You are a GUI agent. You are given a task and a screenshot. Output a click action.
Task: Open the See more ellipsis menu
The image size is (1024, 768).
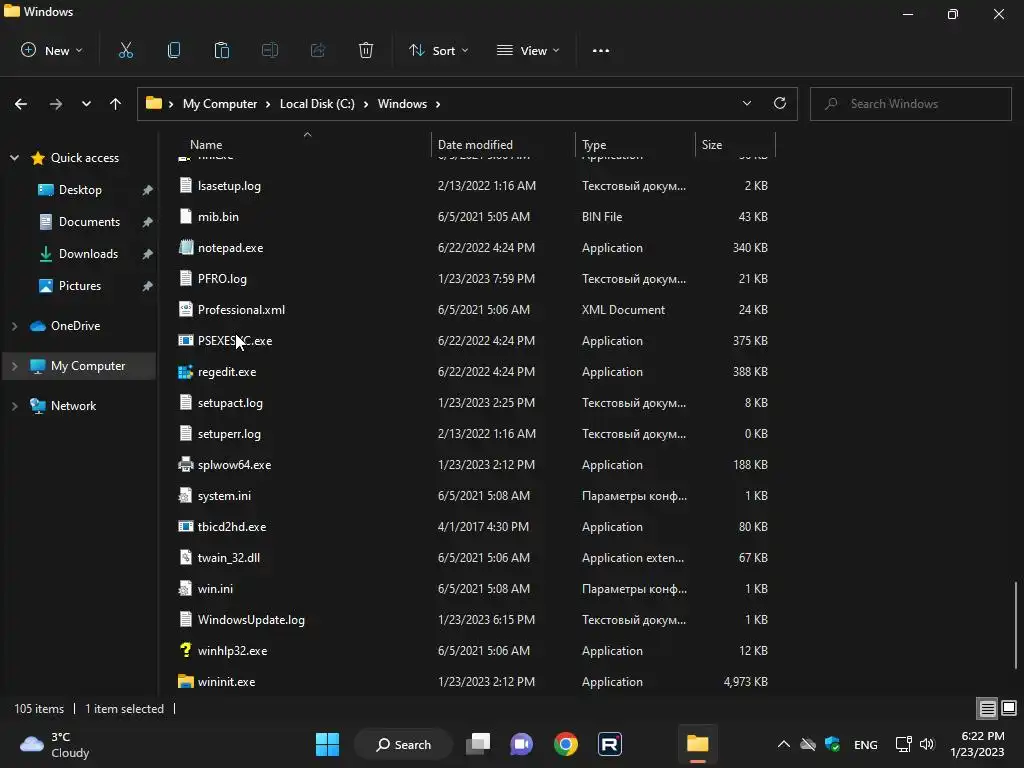[601, 50]
